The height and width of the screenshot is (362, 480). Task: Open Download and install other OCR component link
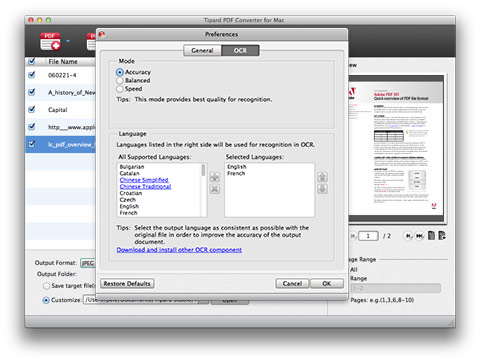(x=179, y=249)
